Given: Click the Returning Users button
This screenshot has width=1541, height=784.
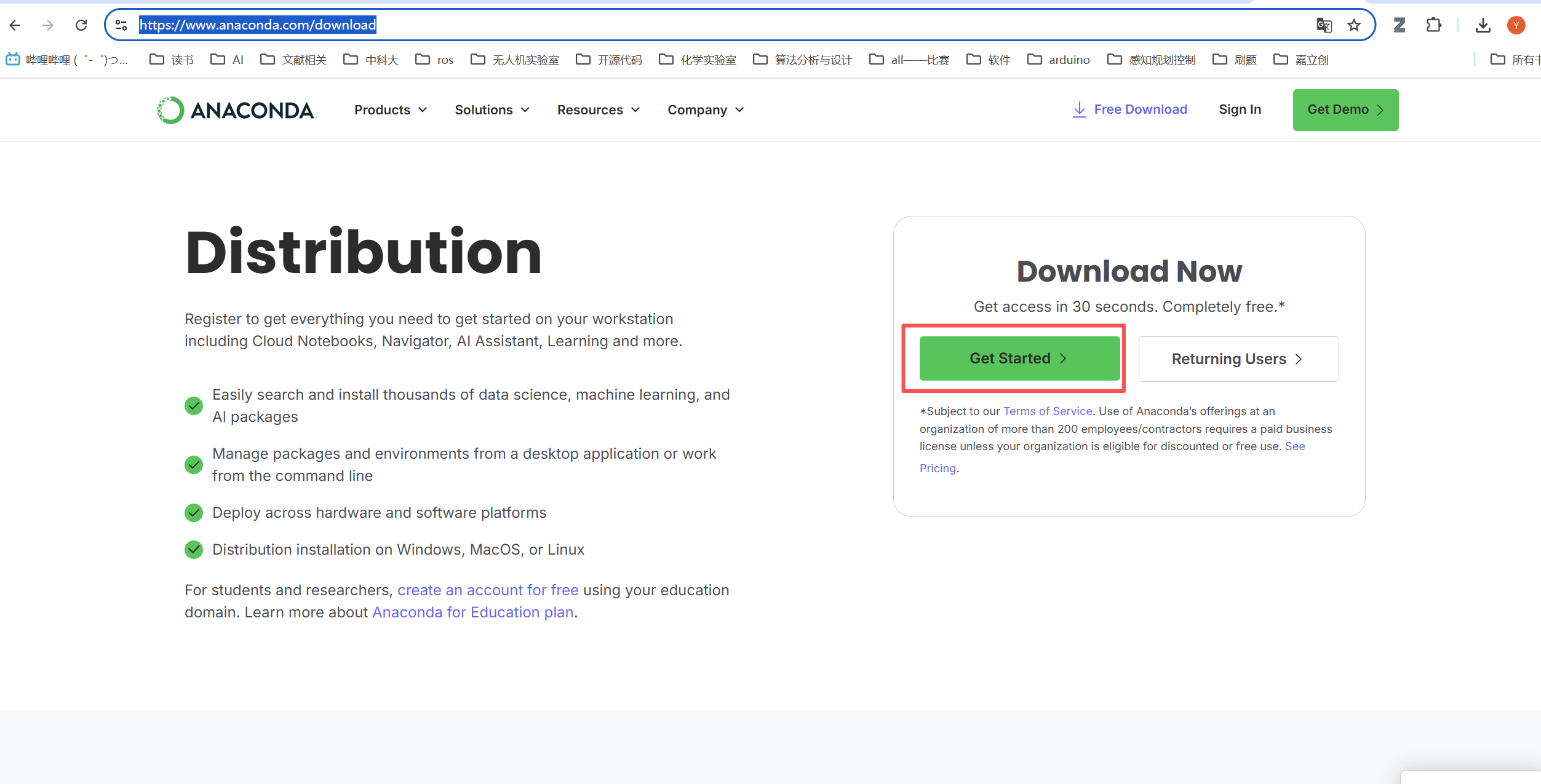Looking at the screenshot, I should pos(1238,359).
